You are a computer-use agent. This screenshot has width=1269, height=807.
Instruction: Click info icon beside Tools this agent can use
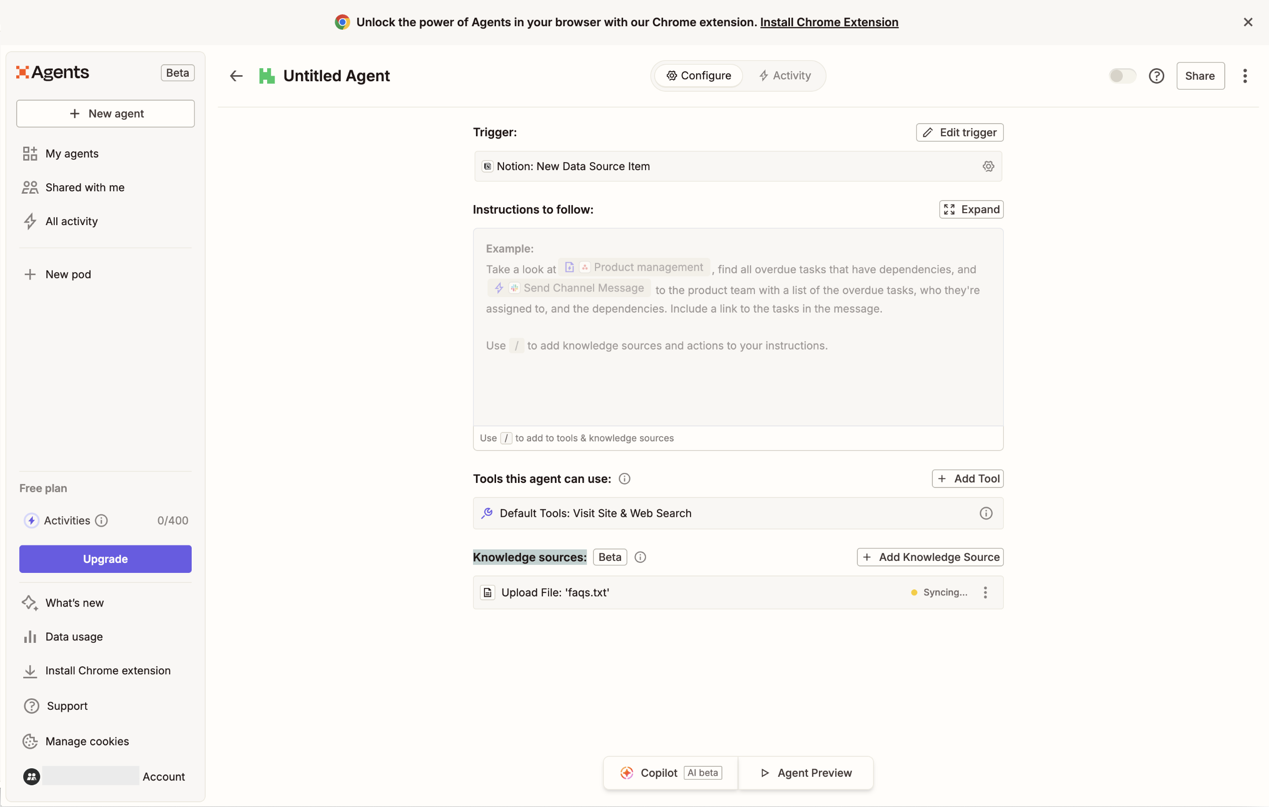tap(624, 479)
